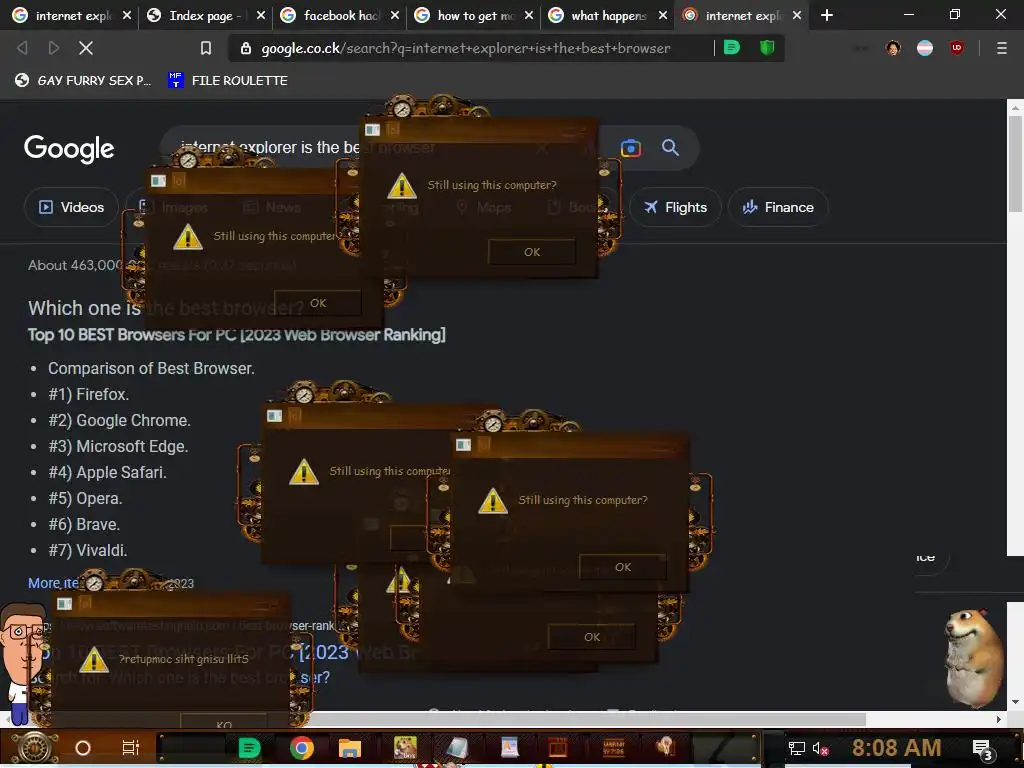This screenshot has height=768, width=1024.
Task: Click OK in dialog overlapping 'Which one is'
Action: click(317, 303)
